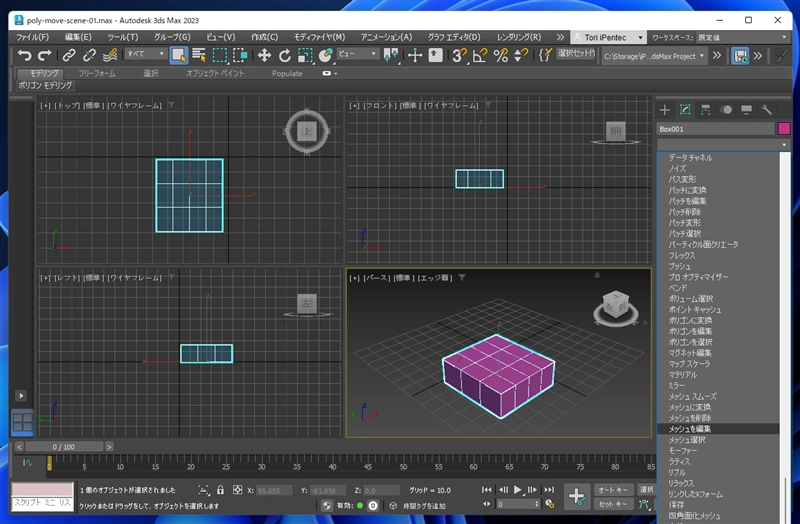Open the Display tab in the command panel
The image size is (800, 524).
coord(746,110)
